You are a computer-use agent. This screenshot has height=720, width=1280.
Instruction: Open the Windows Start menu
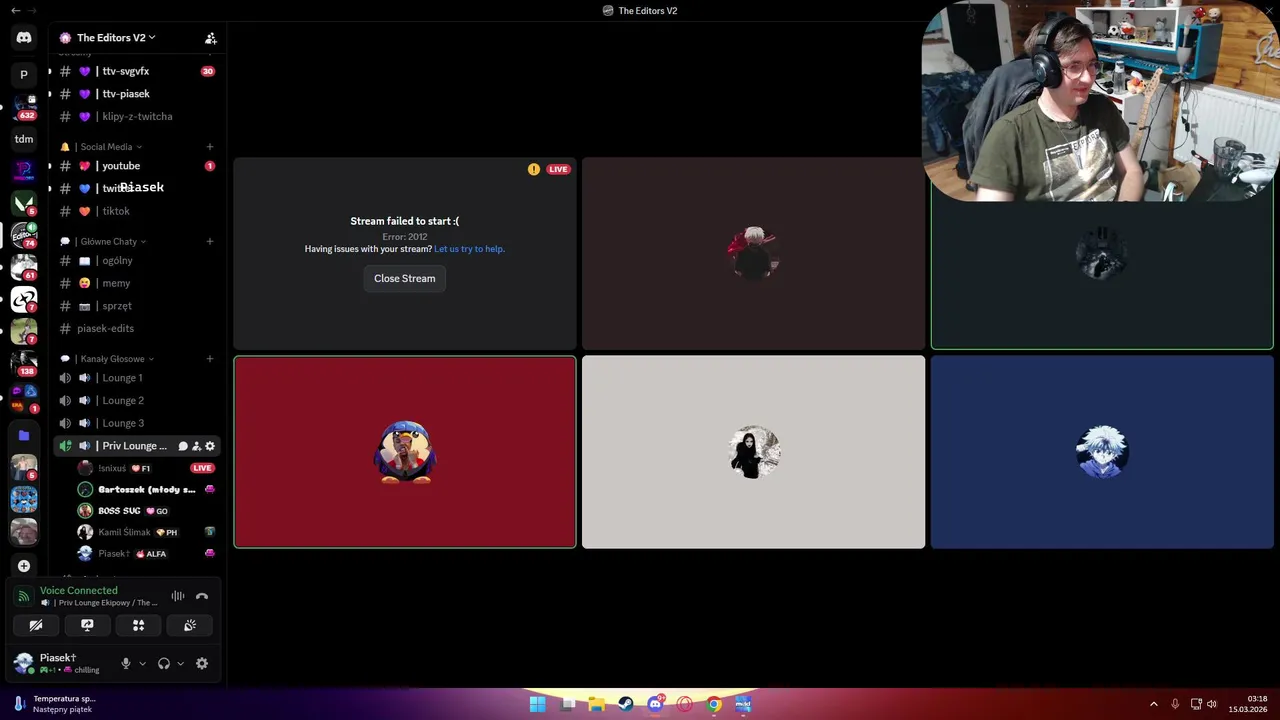click(x=537, y=704)
